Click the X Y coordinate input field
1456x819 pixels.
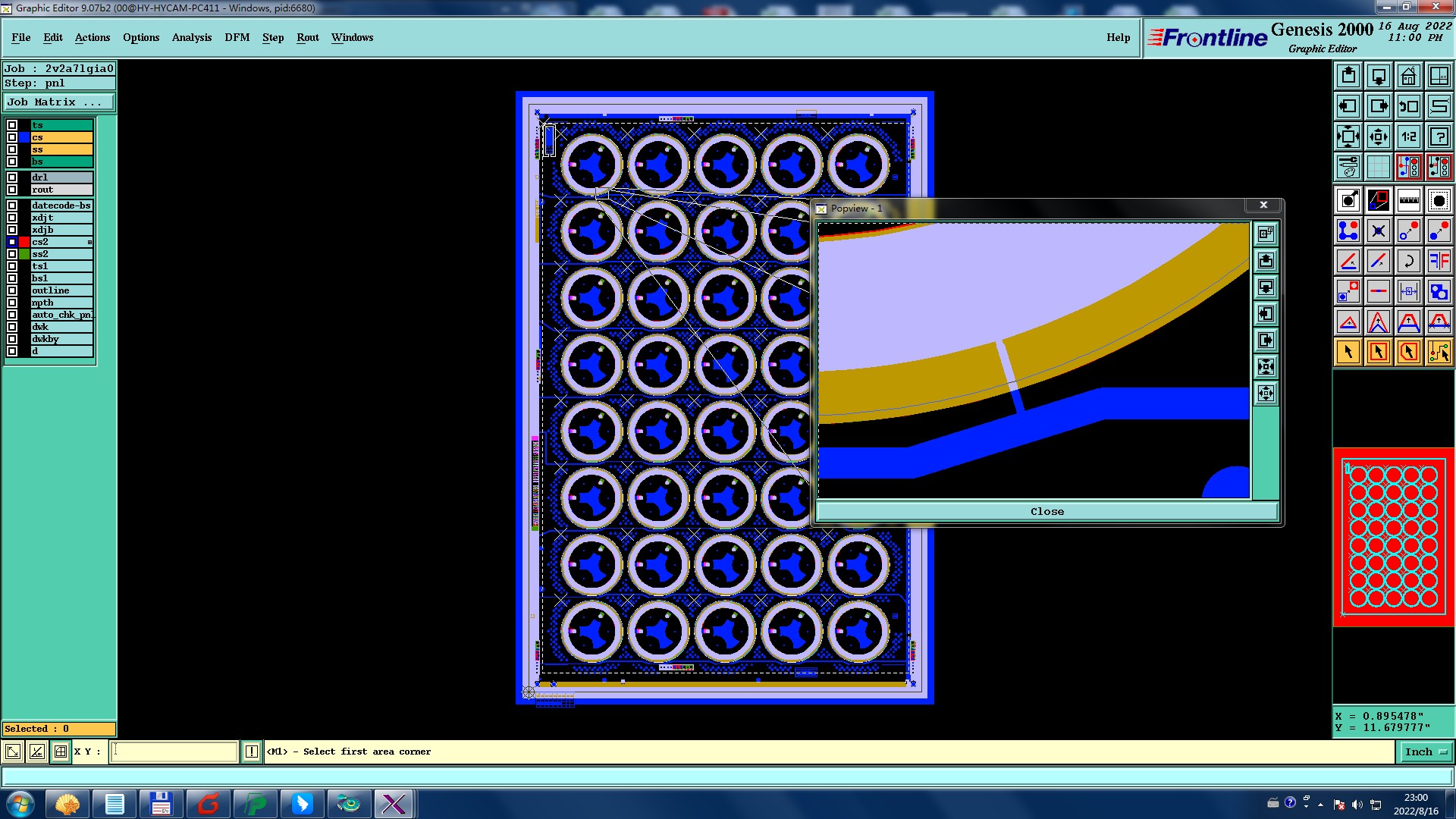(x=174, y=752)
